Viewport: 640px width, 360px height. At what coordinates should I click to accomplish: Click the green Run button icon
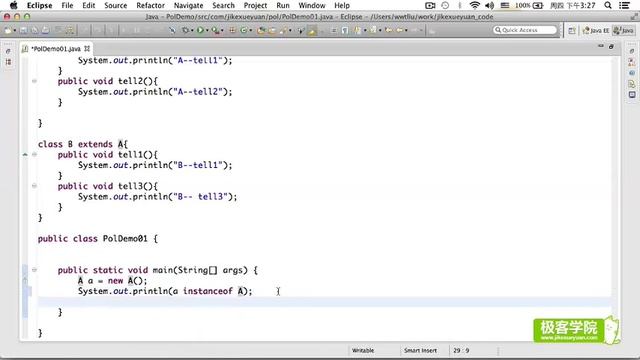pos(200,30)
